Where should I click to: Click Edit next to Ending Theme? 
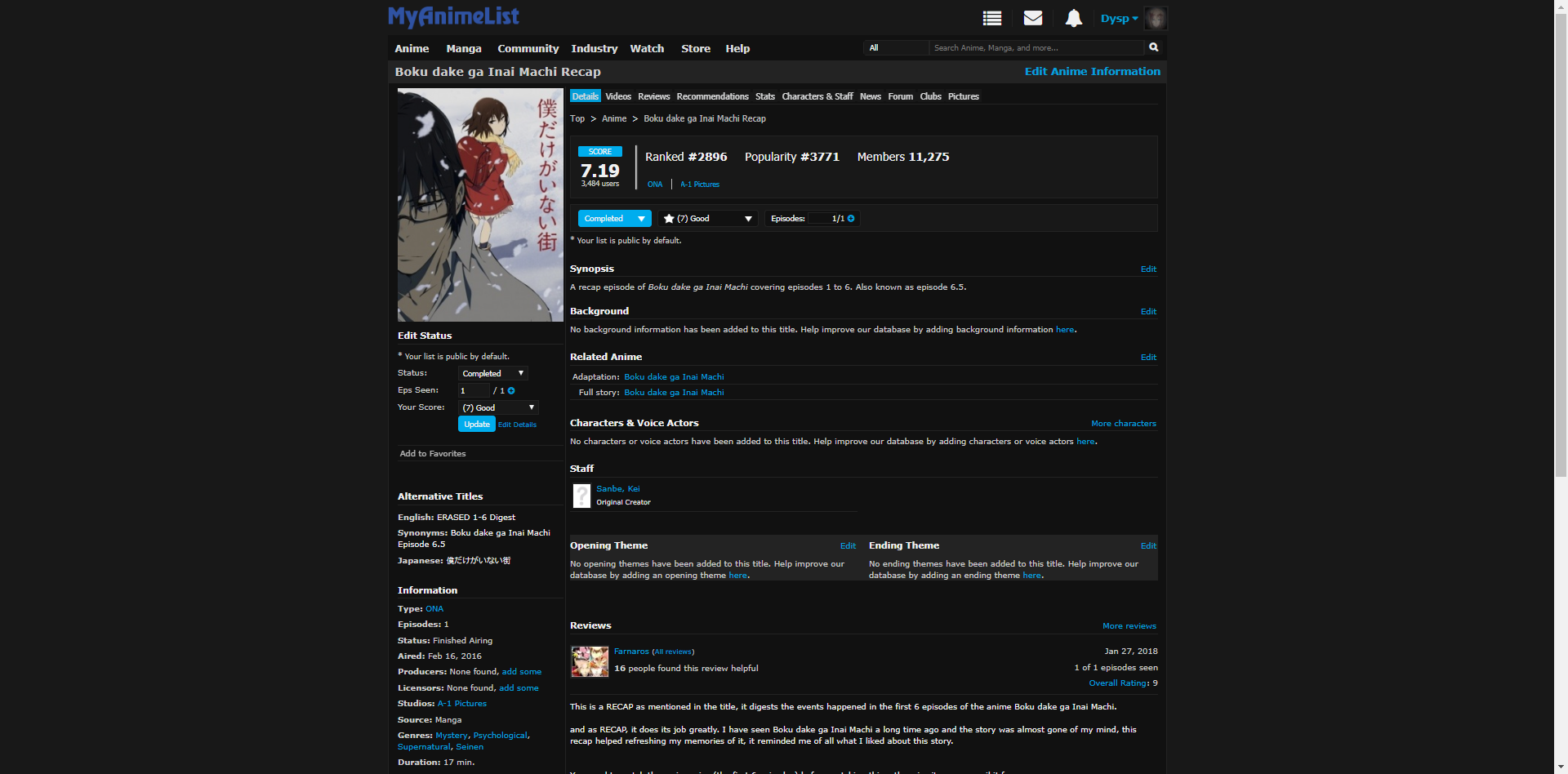click(x=1148, y=546)
